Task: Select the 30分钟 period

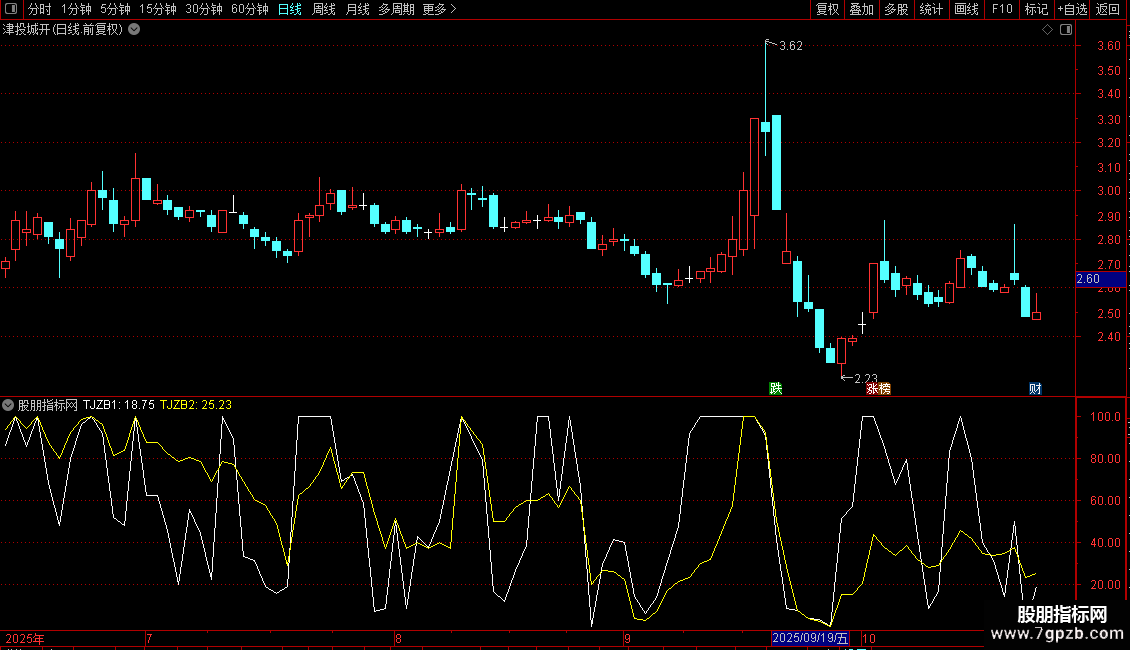Action: pos(204,9)
